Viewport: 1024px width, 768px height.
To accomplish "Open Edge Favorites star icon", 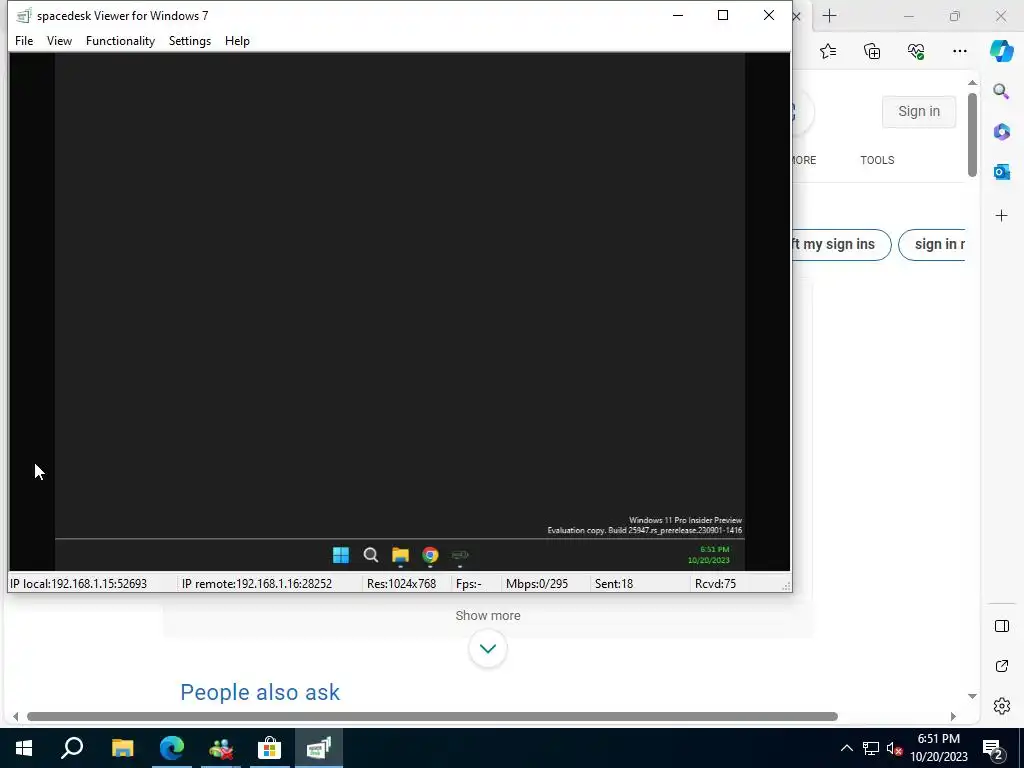I will pos(828,51).
